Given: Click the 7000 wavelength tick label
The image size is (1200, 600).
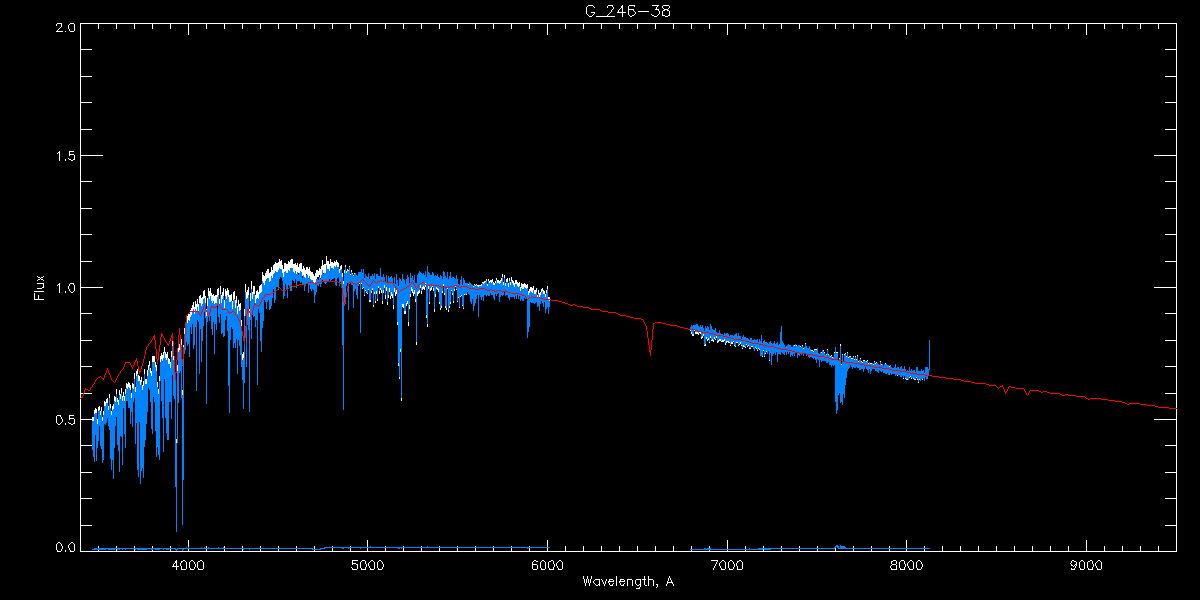Looking at the screenshot, I should click(x=727, y=563).
